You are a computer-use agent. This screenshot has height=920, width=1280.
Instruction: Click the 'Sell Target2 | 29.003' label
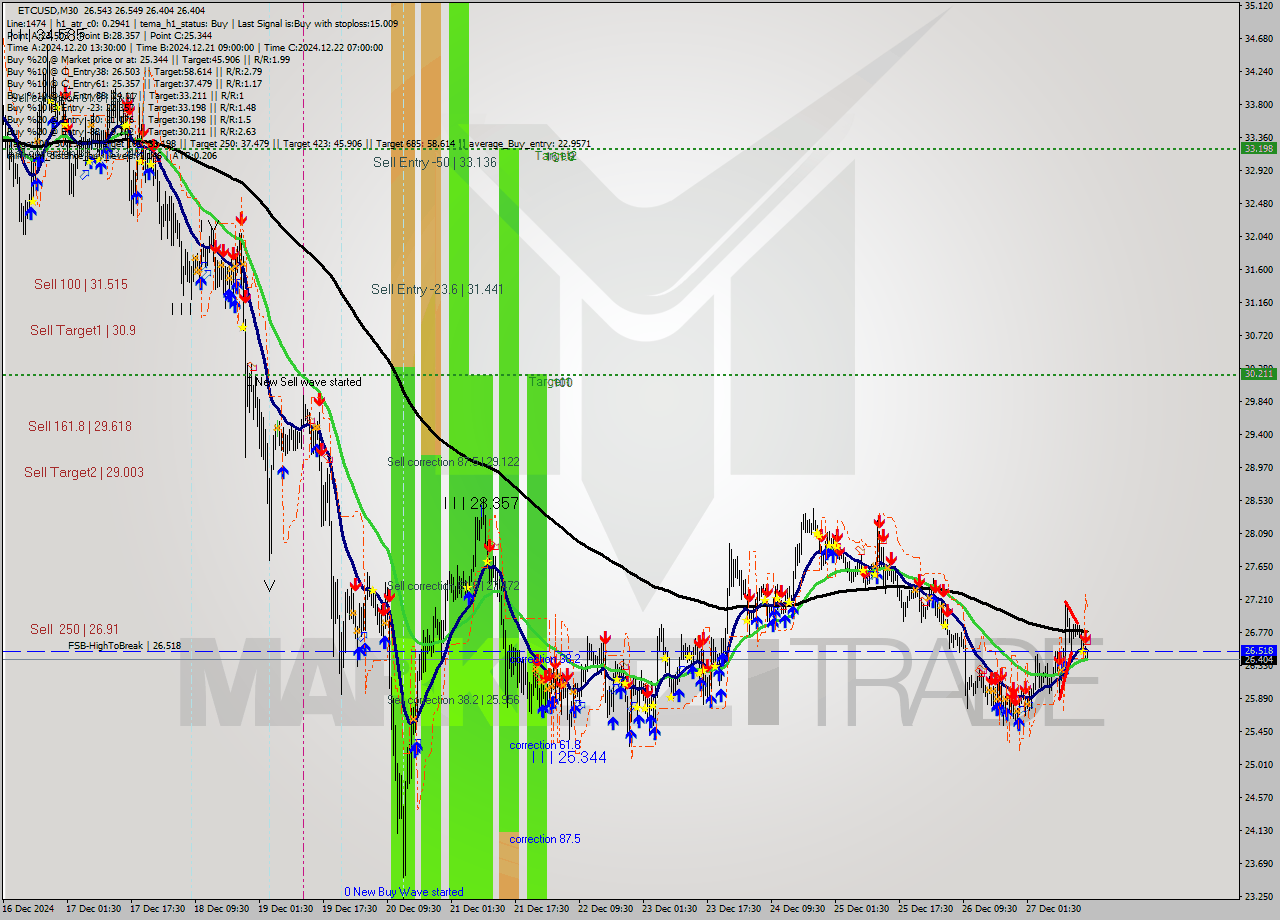84,472
